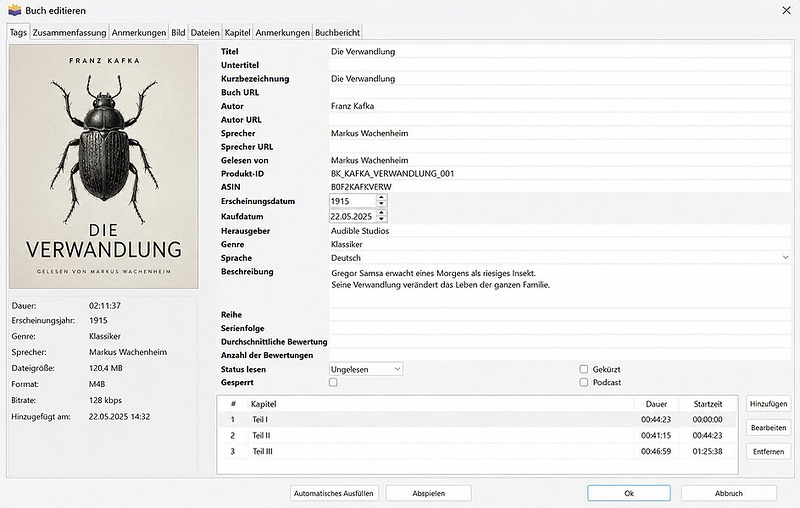Click the Bitrate value 128 kbps
Screen dimensions: 800x508
(x=105, y=400)
